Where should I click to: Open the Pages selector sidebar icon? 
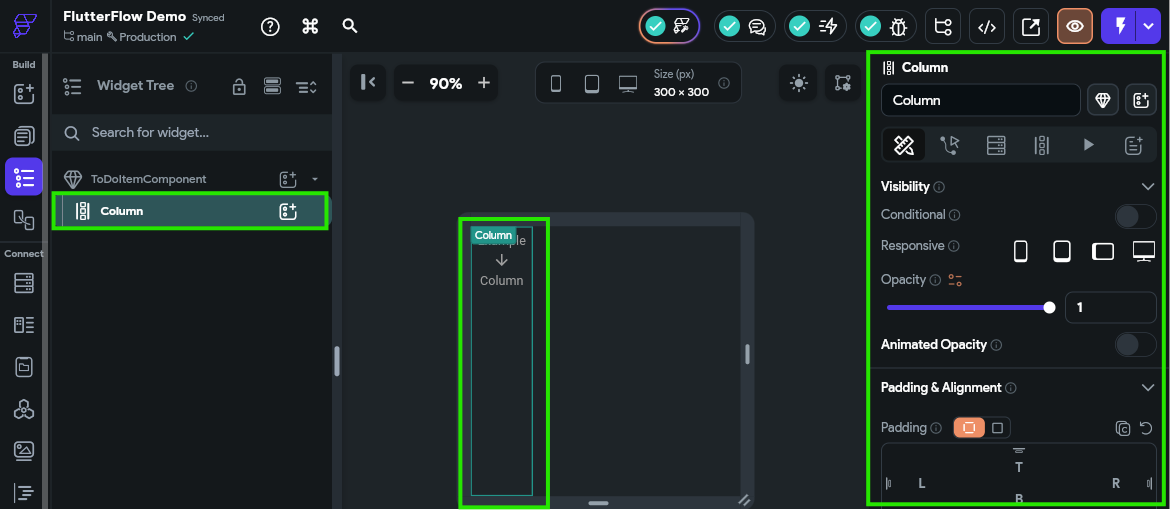(x=24, y=136)
